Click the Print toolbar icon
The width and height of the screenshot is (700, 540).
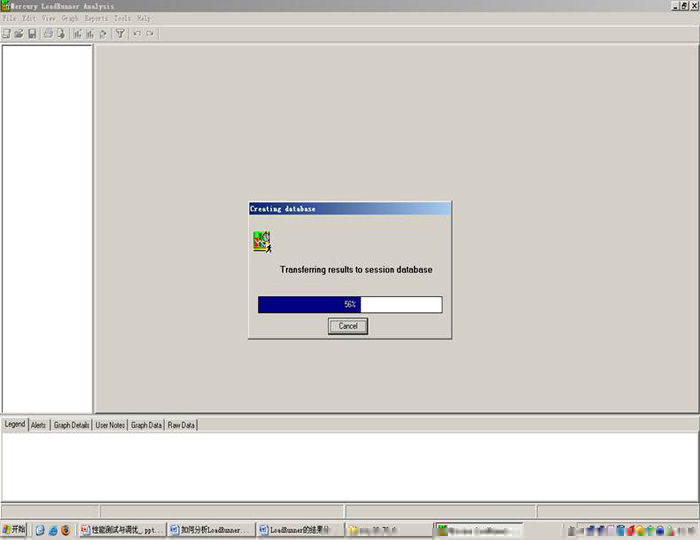click(x=48, y=33)
